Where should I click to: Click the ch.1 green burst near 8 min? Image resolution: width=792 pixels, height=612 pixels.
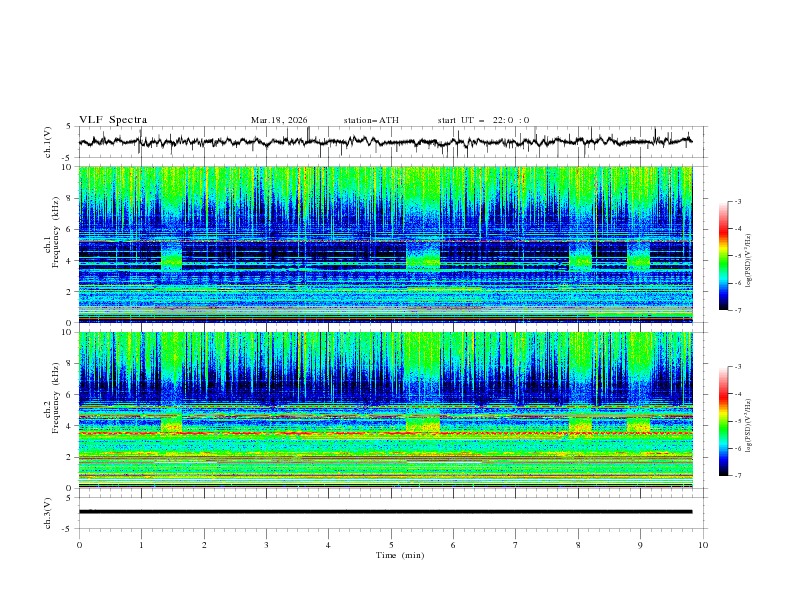click(x=580, y=256)
